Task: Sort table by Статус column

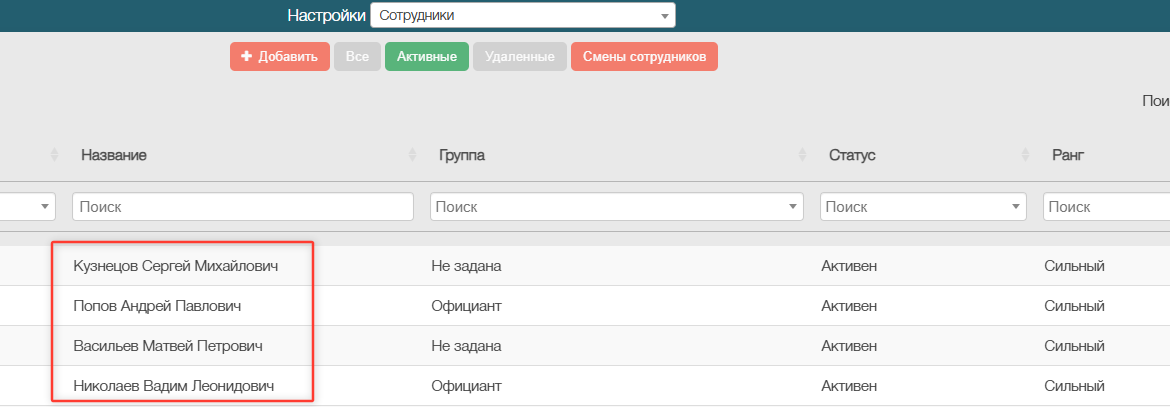Action: tap(852, 155)
